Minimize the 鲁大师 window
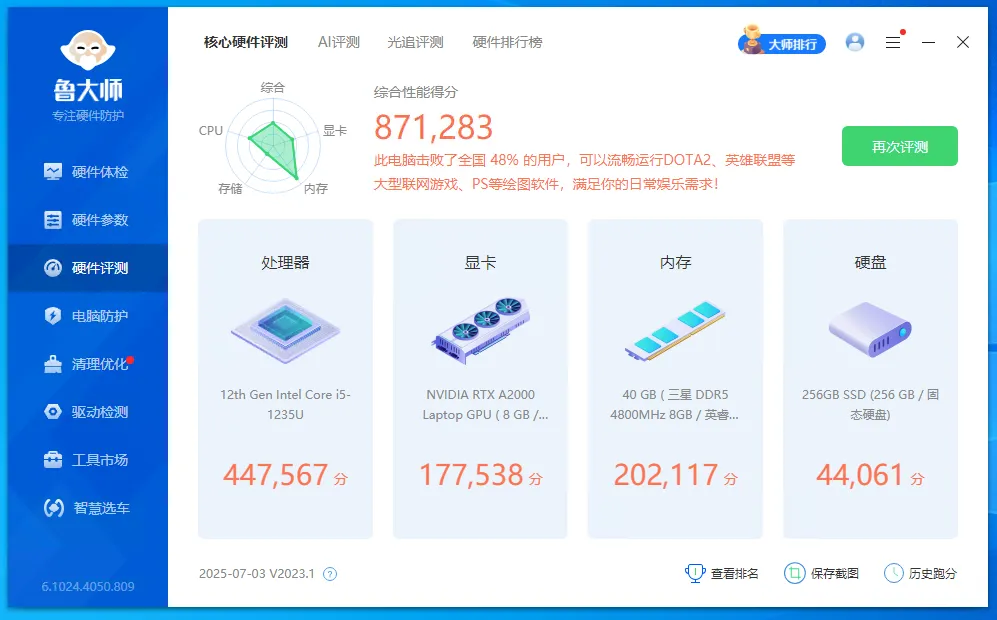This screenshot has height=620, width=997. point(928,43)
